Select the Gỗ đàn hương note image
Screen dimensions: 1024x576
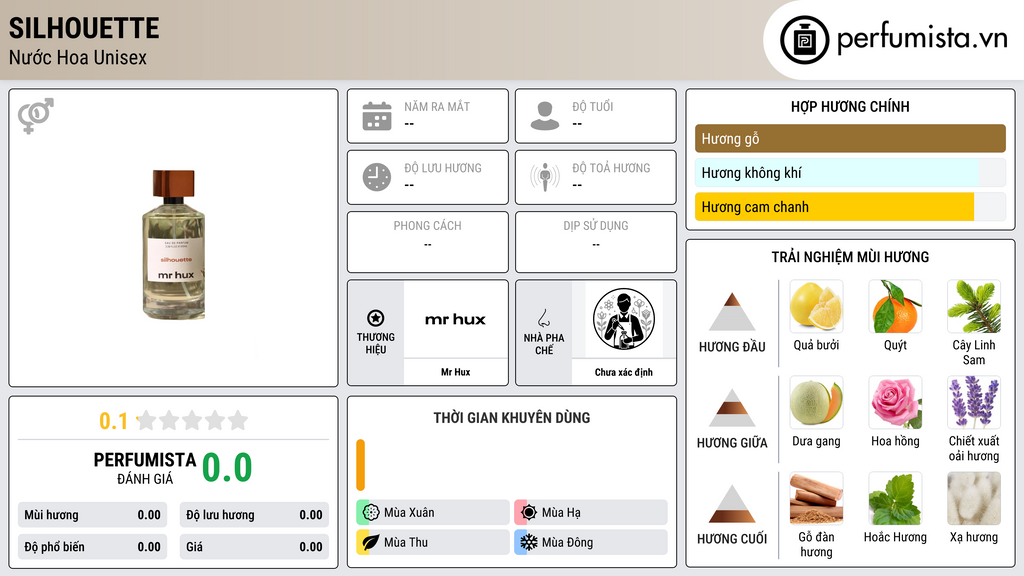(x=816, y=498)
